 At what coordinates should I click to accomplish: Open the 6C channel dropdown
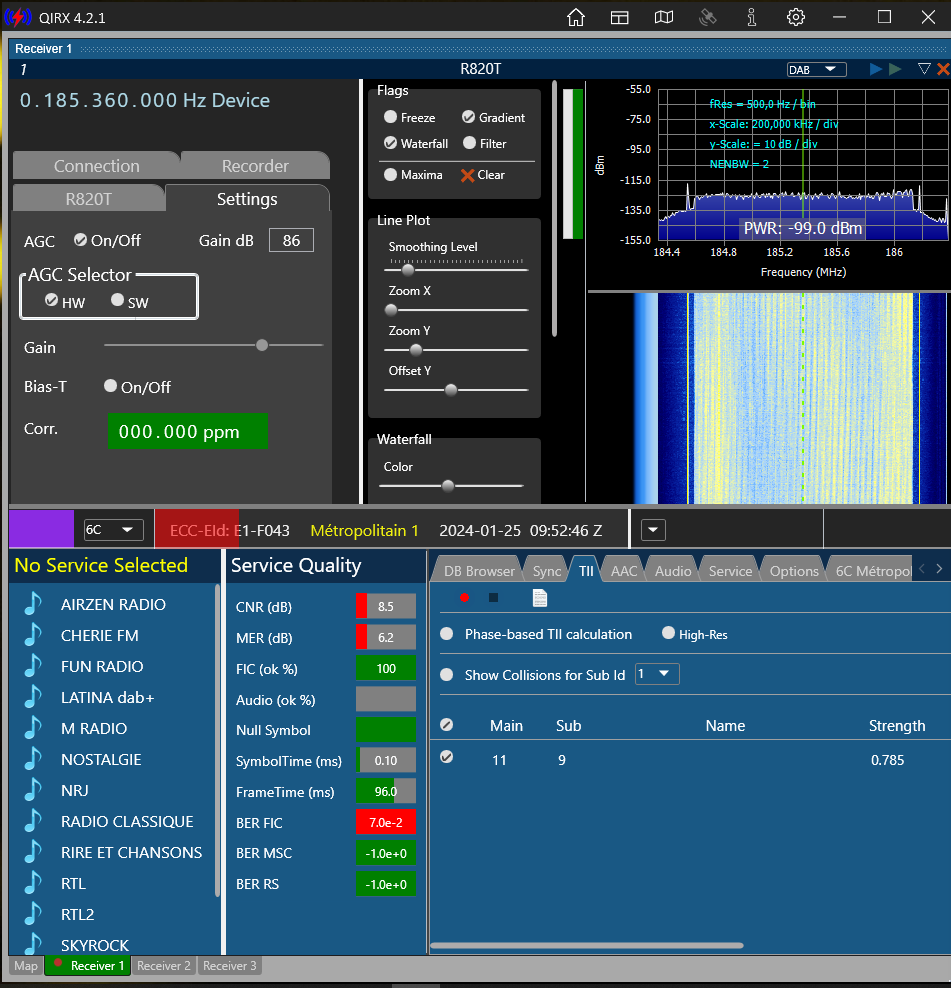pos(113,530)
